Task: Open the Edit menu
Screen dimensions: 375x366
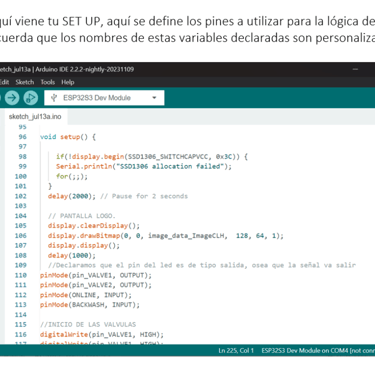Action: 4,82
